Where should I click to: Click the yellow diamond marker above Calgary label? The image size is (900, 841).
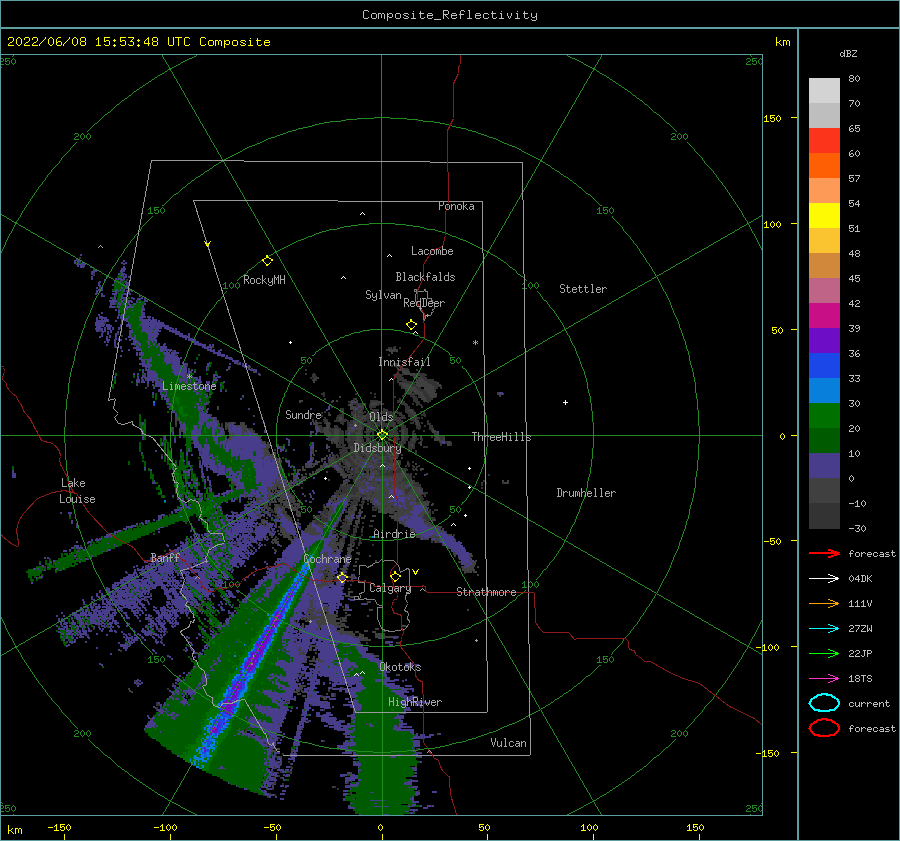tap(395, 576)
